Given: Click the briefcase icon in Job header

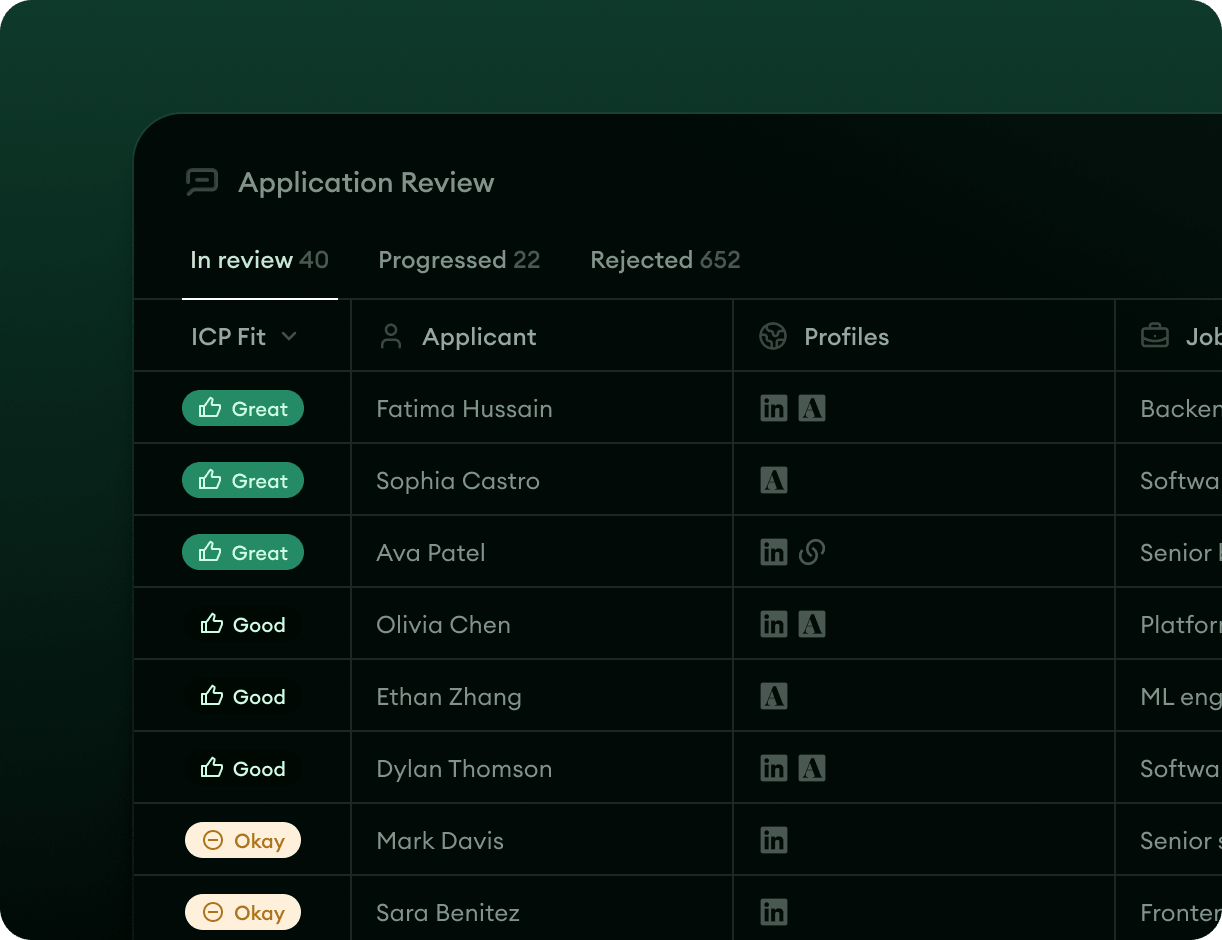Looking at the screenshot, I should point(1155,336).
